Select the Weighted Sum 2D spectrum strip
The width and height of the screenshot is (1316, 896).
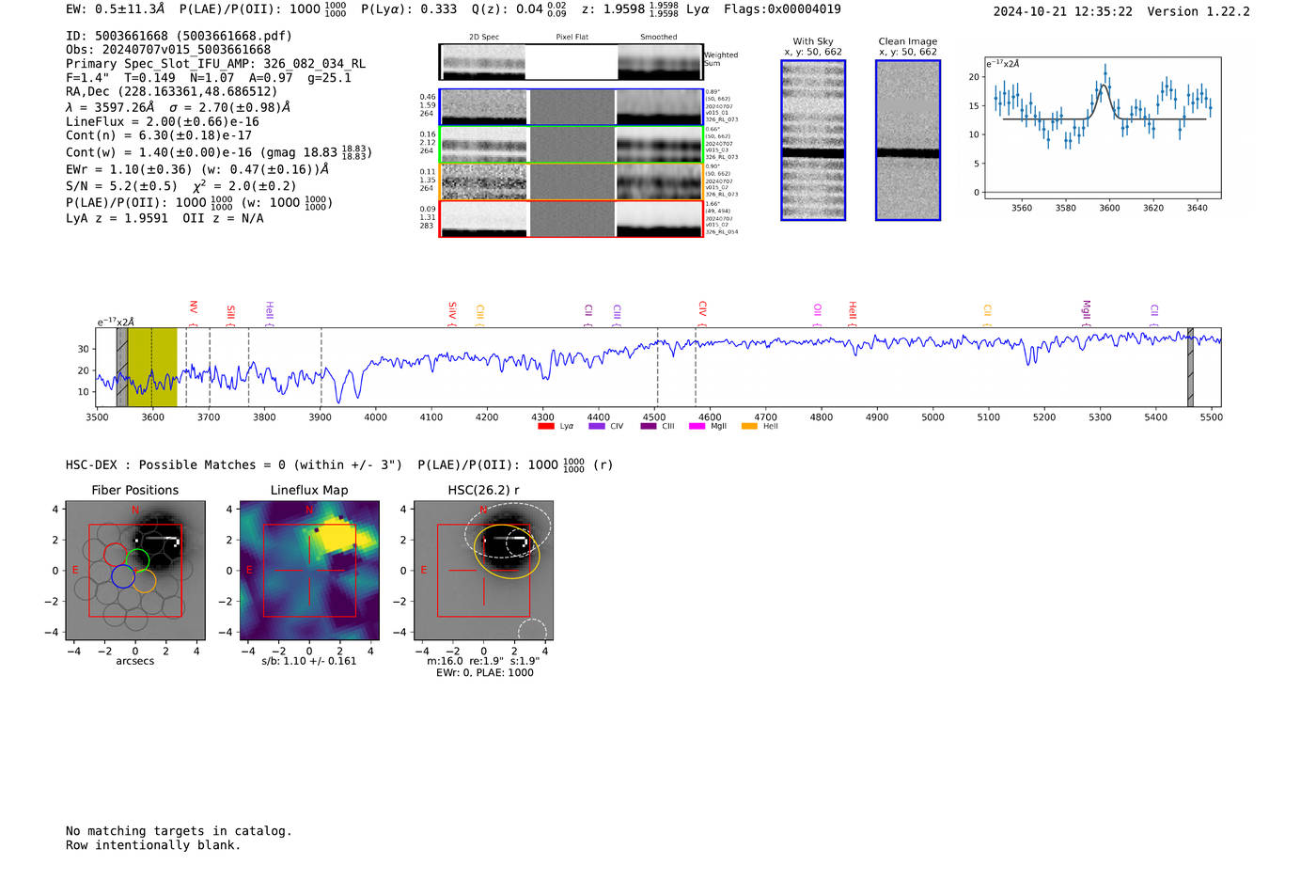(x=572, y=62)
